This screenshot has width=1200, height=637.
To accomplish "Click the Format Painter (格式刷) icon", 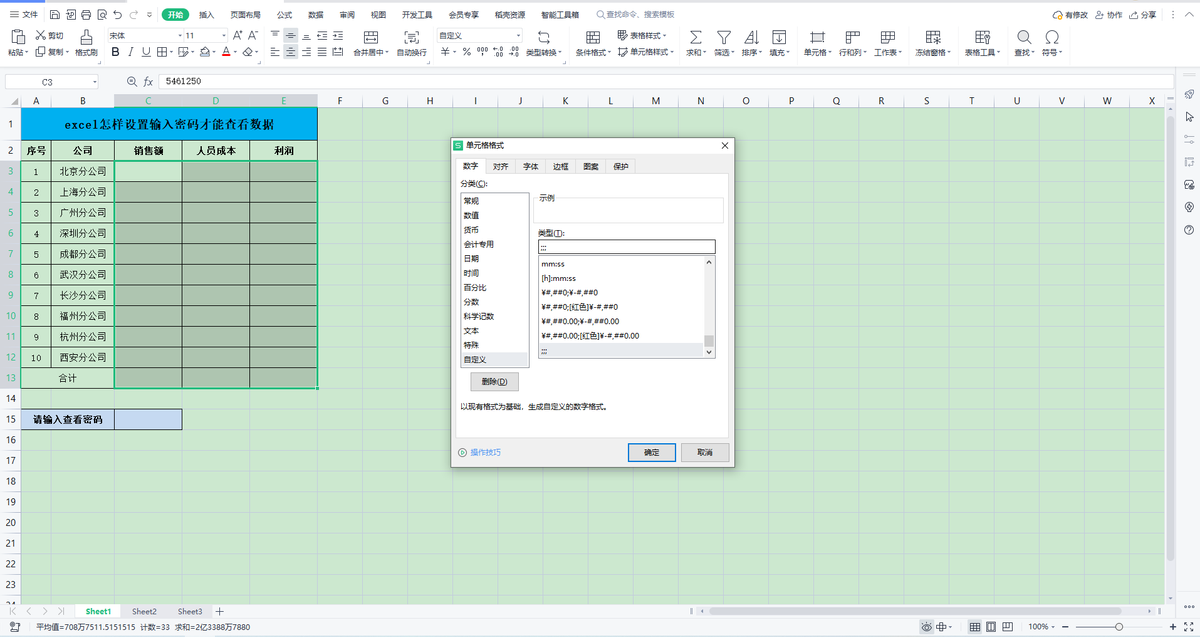I will tap(86, 36).
